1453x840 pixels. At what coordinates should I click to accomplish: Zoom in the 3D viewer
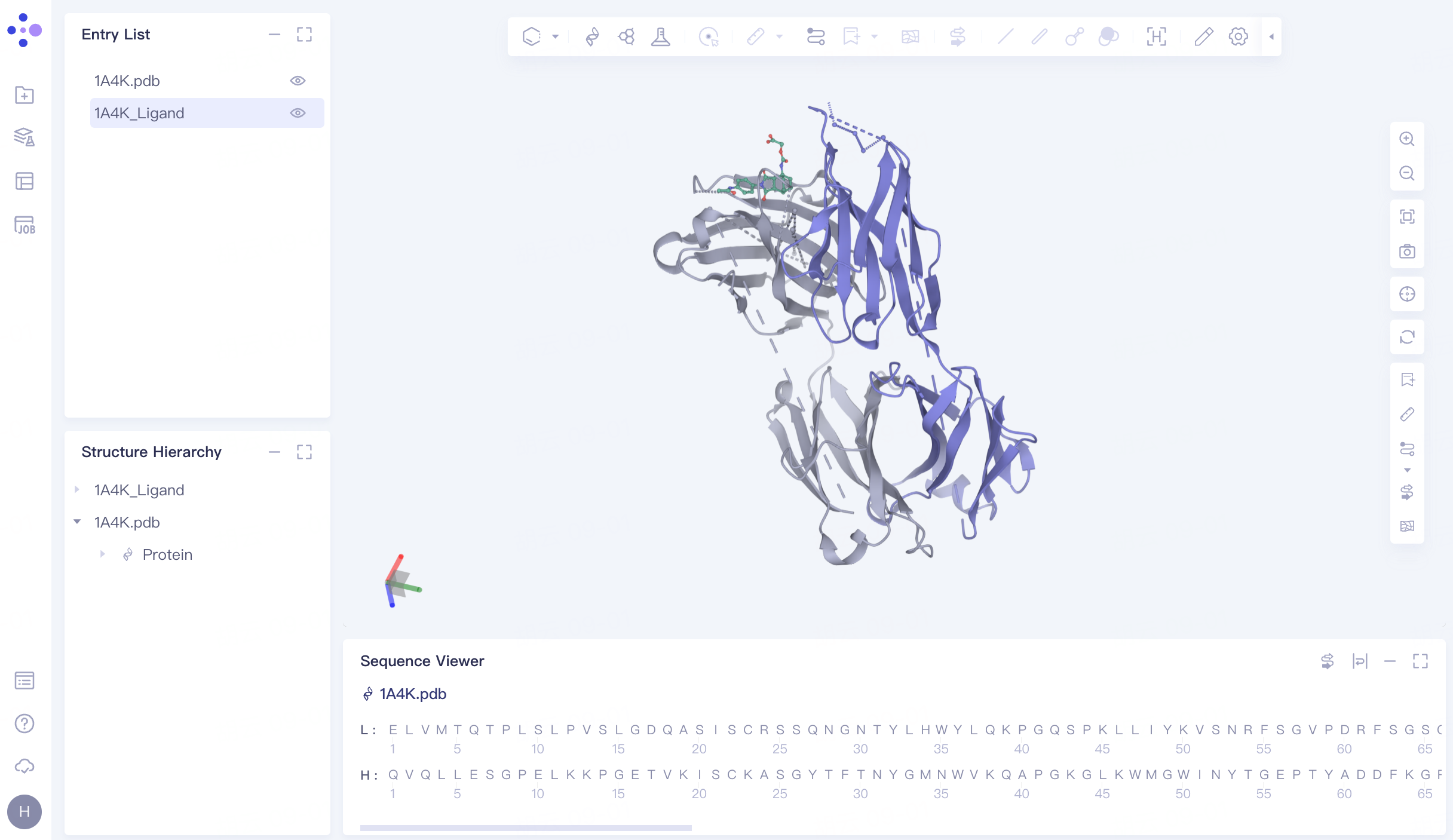tap(1407, 139)
